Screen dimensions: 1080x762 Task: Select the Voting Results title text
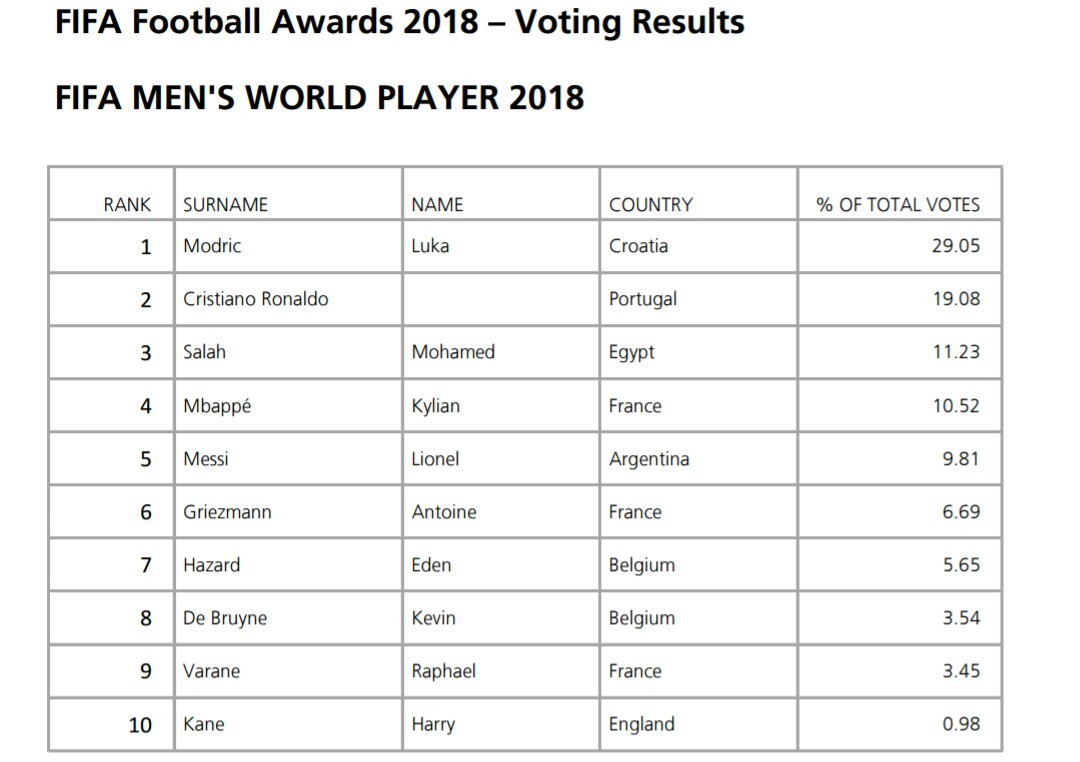pos(630,22)
